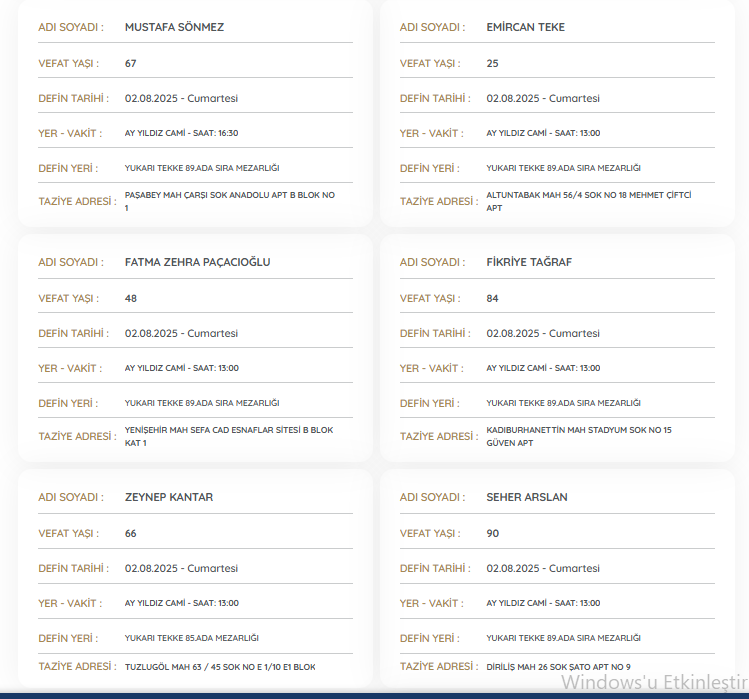Image resolution: width=749 pixels, height=699 pixels.
Task: Click the name Mustafa Sönmez
Action: coord(174,27)
